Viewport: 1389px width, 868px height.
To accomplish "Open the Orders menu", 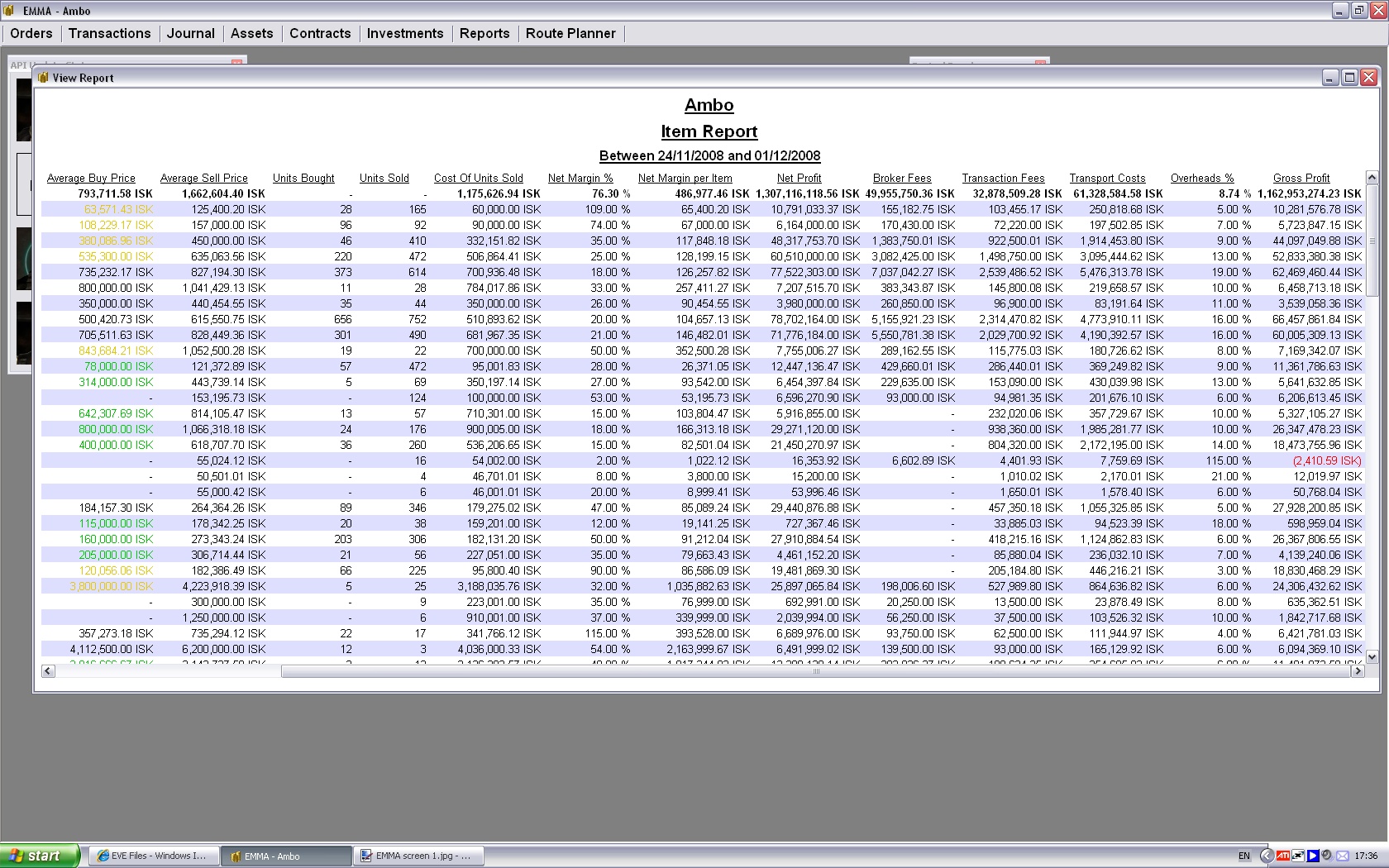I will click(x=31, y=33).
